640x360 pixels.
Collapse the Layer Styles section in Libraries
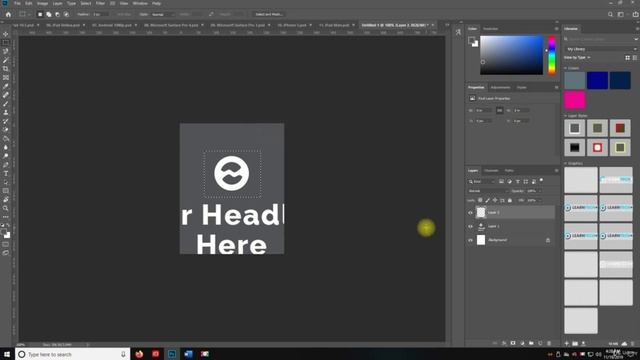566,116
